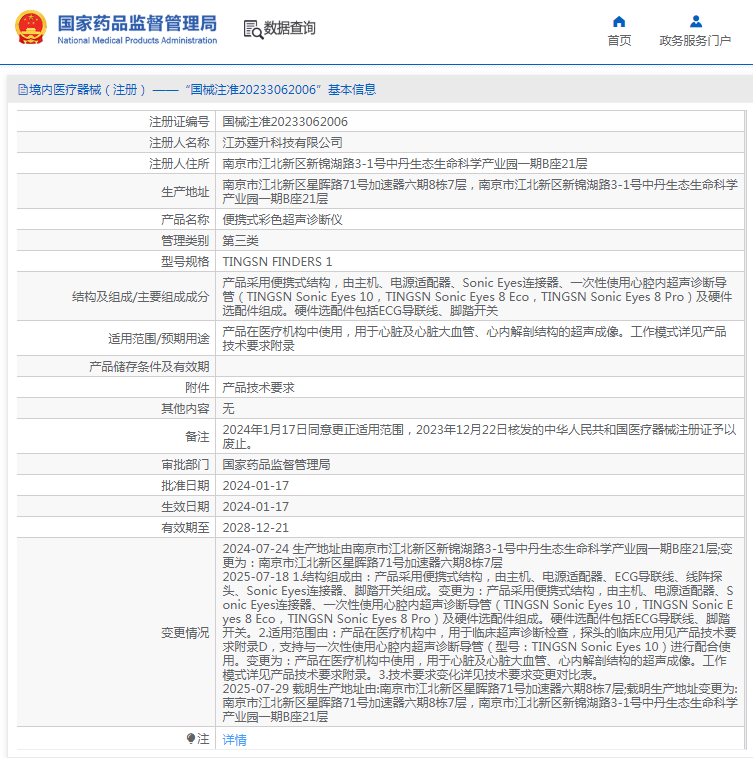Click National Medical Products Administration subtitle
The width and height of the screenshot is (753, 758).
pyautogui.click(x=137, y=41)
